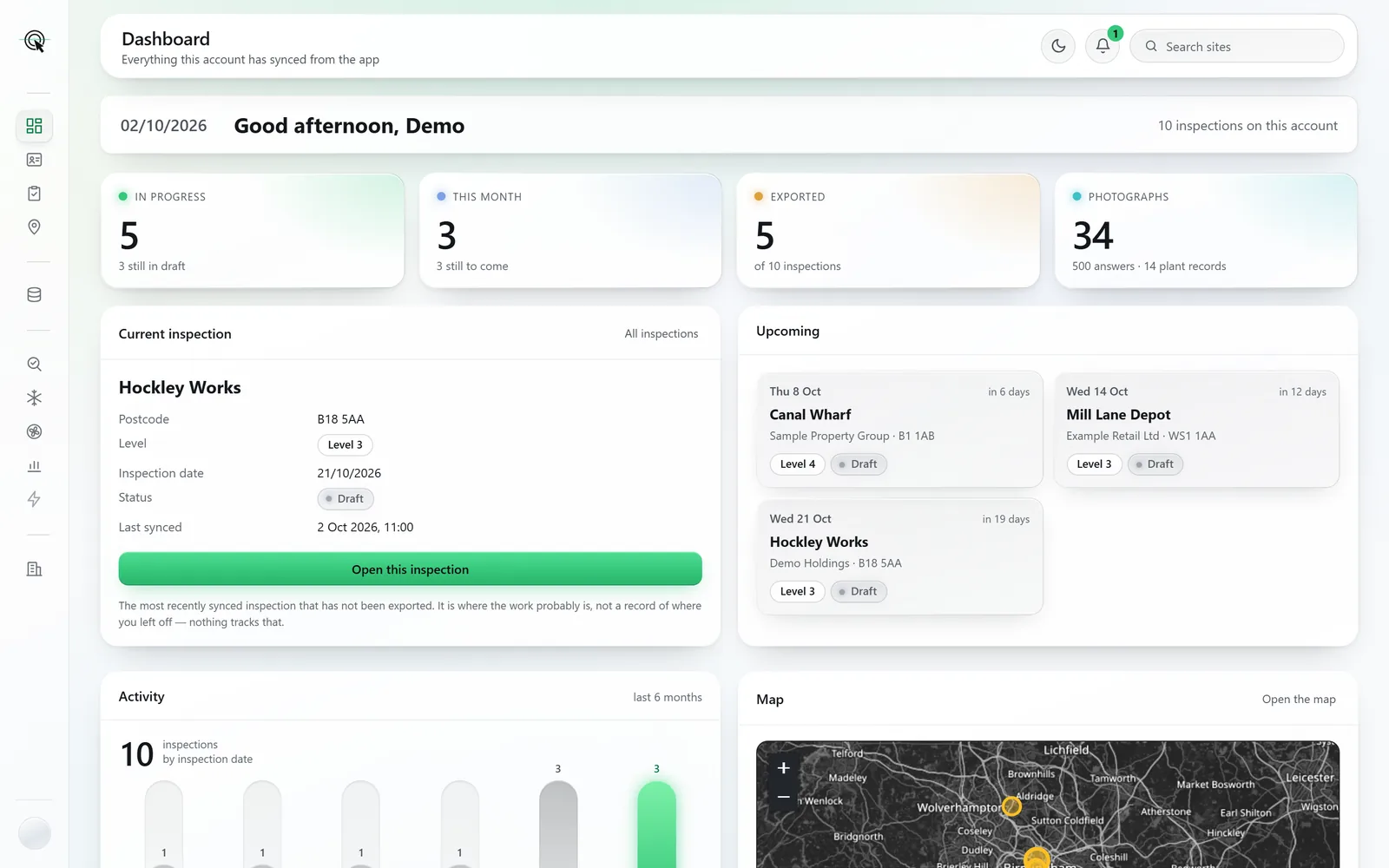Click the gray activity bar labeled 3
This screenshot has width=1389, height=868.
pos(558,825)
